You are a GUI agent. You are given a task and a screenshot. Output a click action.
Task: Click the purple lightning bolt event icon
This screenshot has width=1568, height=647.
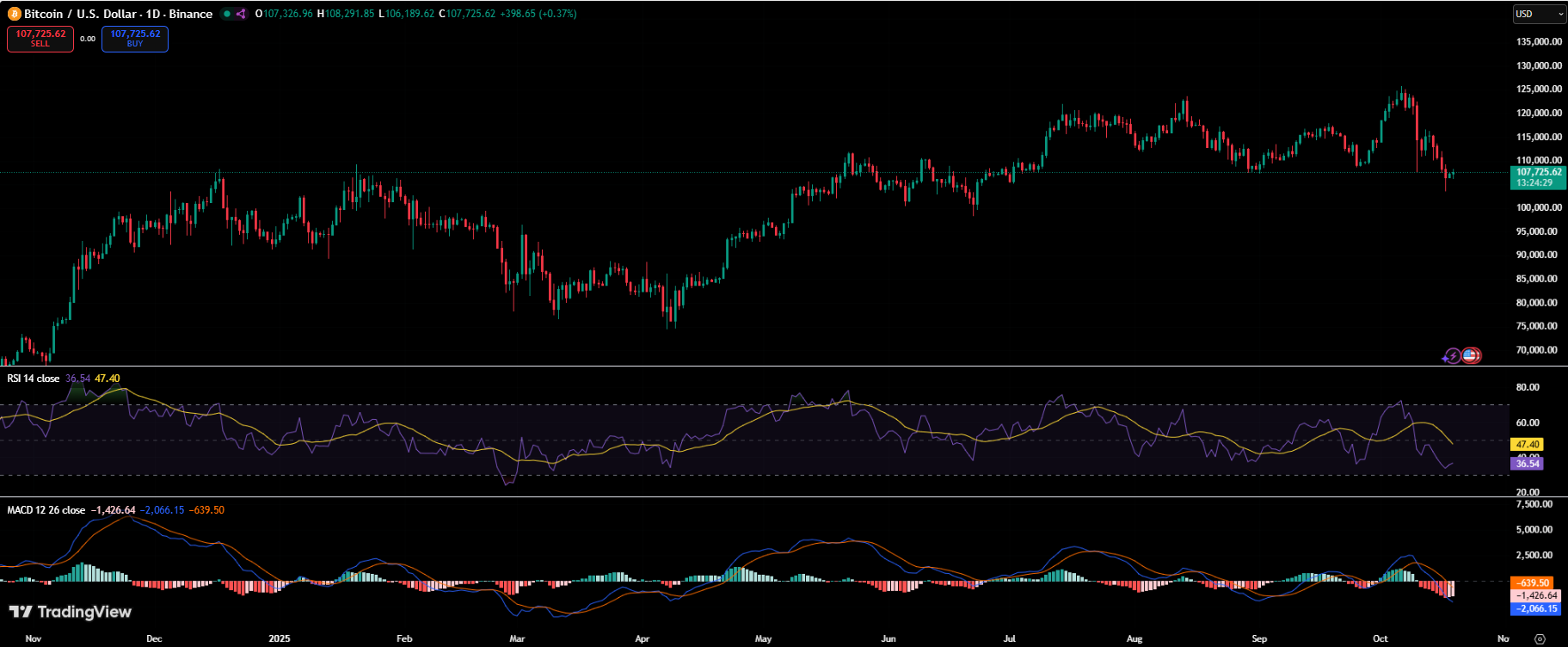tap(1452, 355)
